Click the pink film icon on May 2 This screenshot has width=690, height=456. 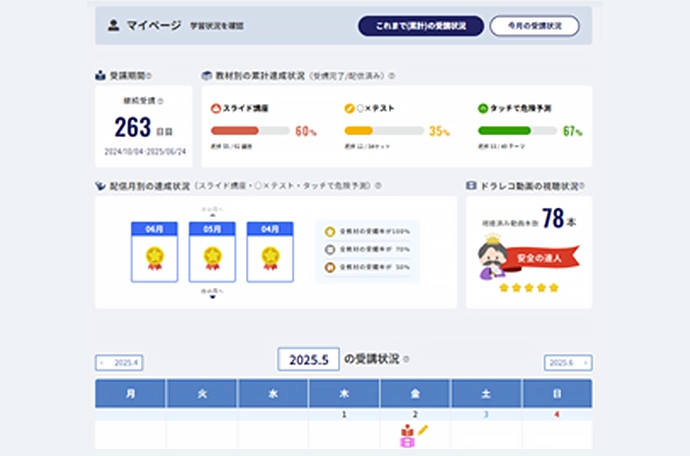[407, 442]
